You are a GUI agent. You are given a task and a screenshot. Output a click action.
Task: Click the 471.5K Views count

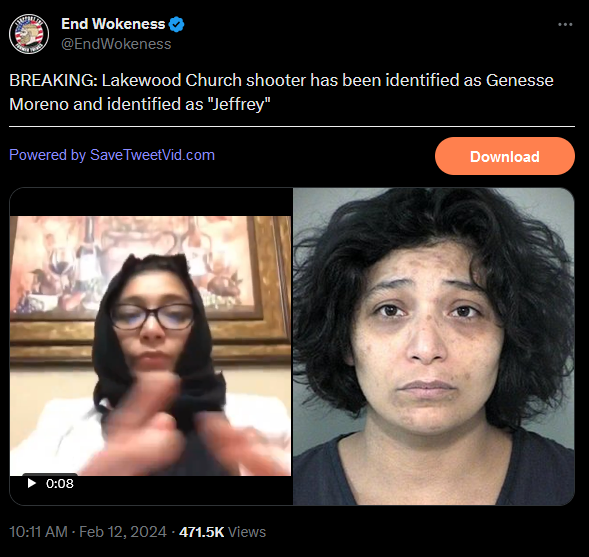coord(222,532)
